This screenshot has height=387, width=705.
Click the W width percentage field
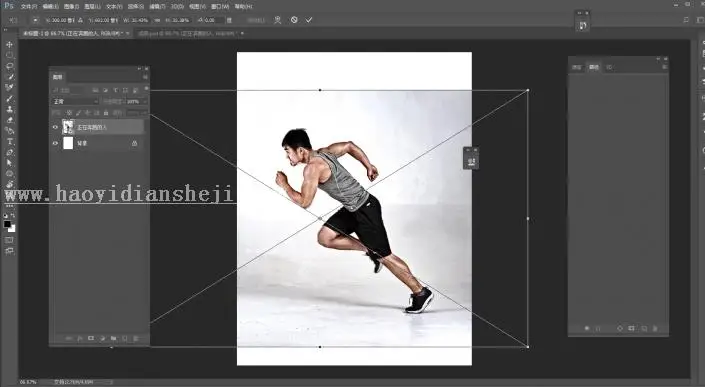click(x=138, y=20)
